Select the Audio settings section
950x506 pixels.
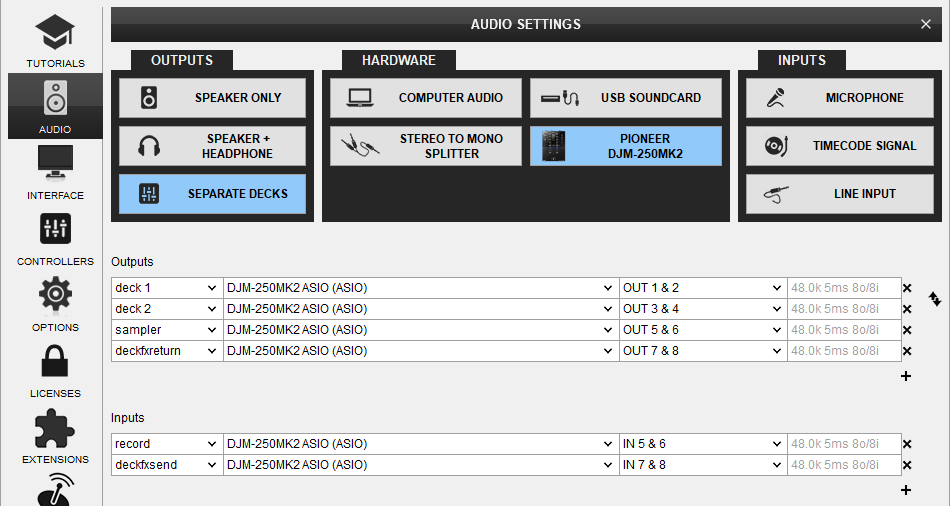[55, 106]
